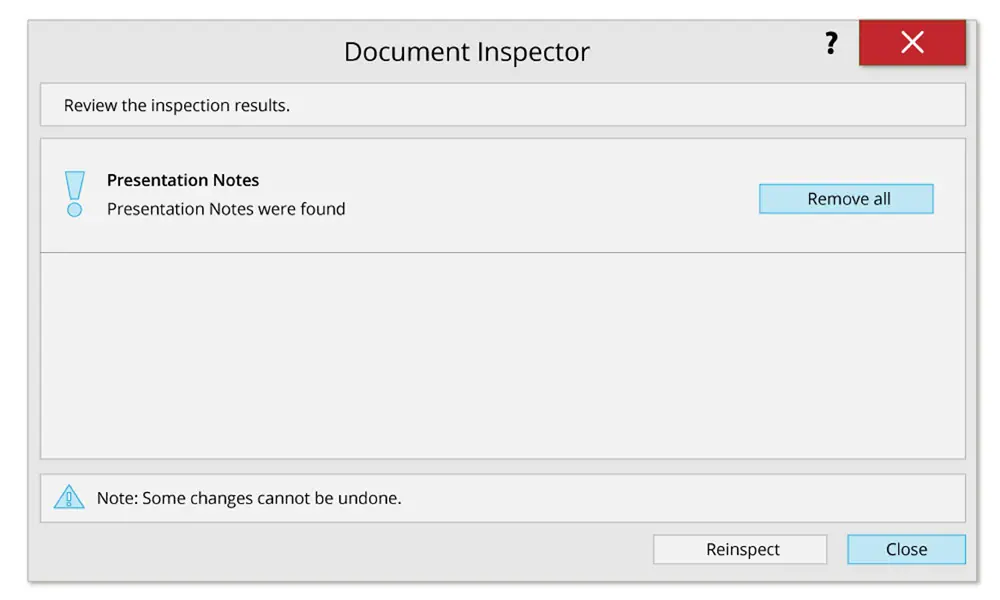Click the 'Review the inspection results' text
This screenshot has height=600, width=1000.
pos(177,105)
